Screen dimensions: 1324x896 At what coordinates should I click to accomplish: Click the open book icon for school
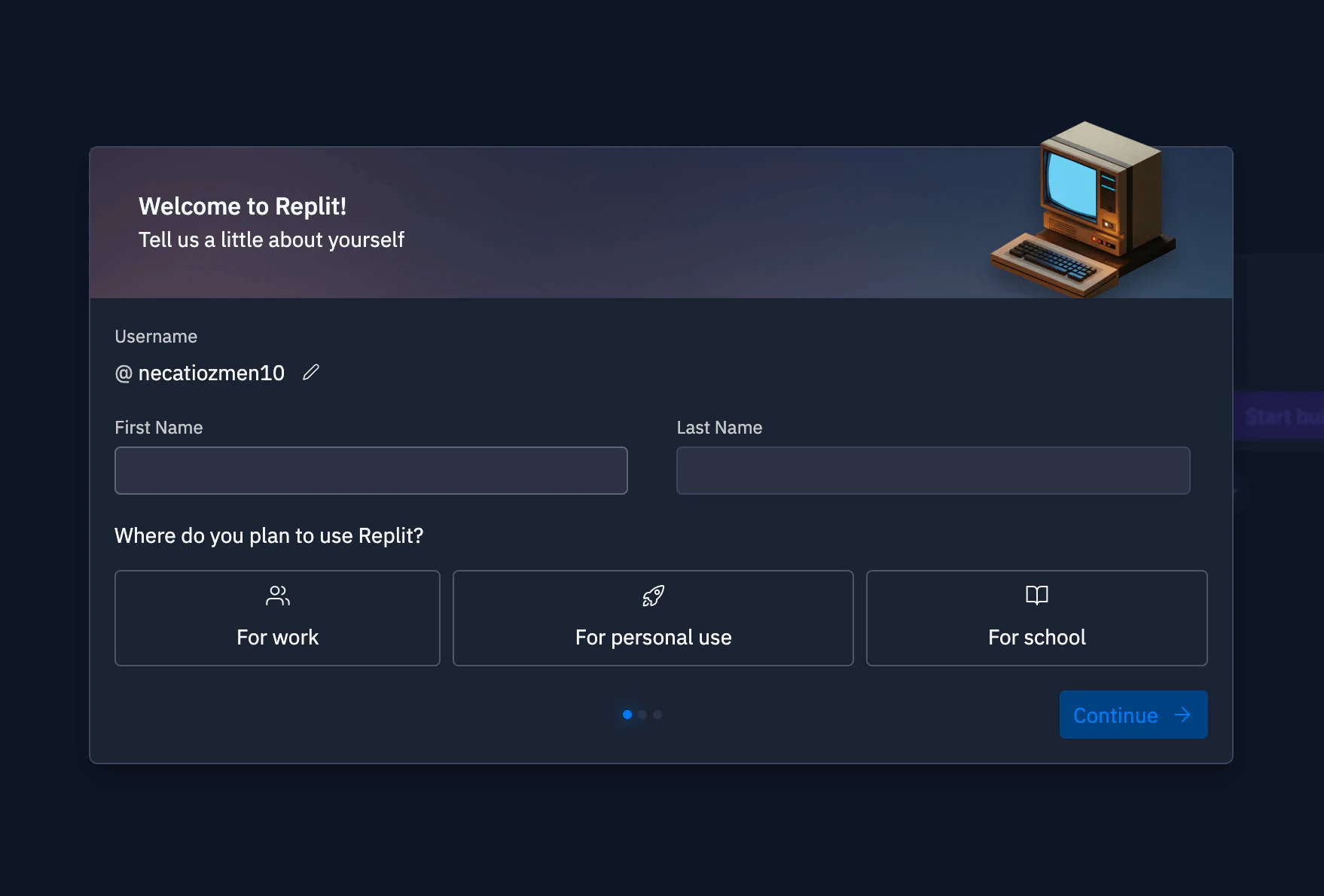pyautogui.click(x=1036, y=596)
